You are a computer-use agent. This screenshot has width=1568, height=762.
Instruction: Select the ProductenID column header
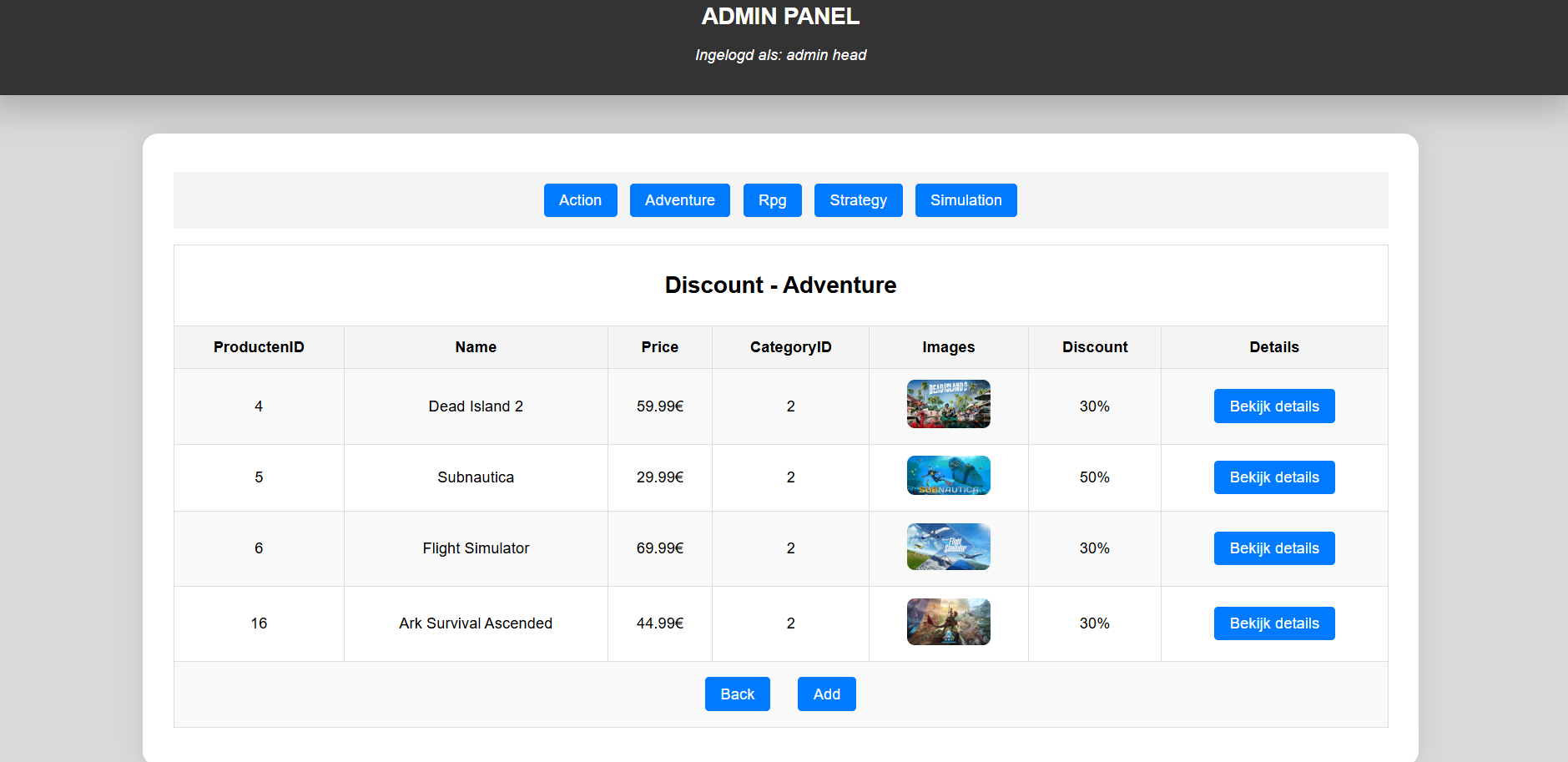(259, 346)
